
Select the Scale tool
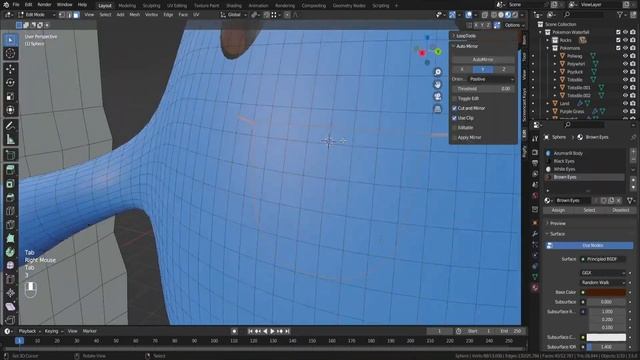point(10,97)
